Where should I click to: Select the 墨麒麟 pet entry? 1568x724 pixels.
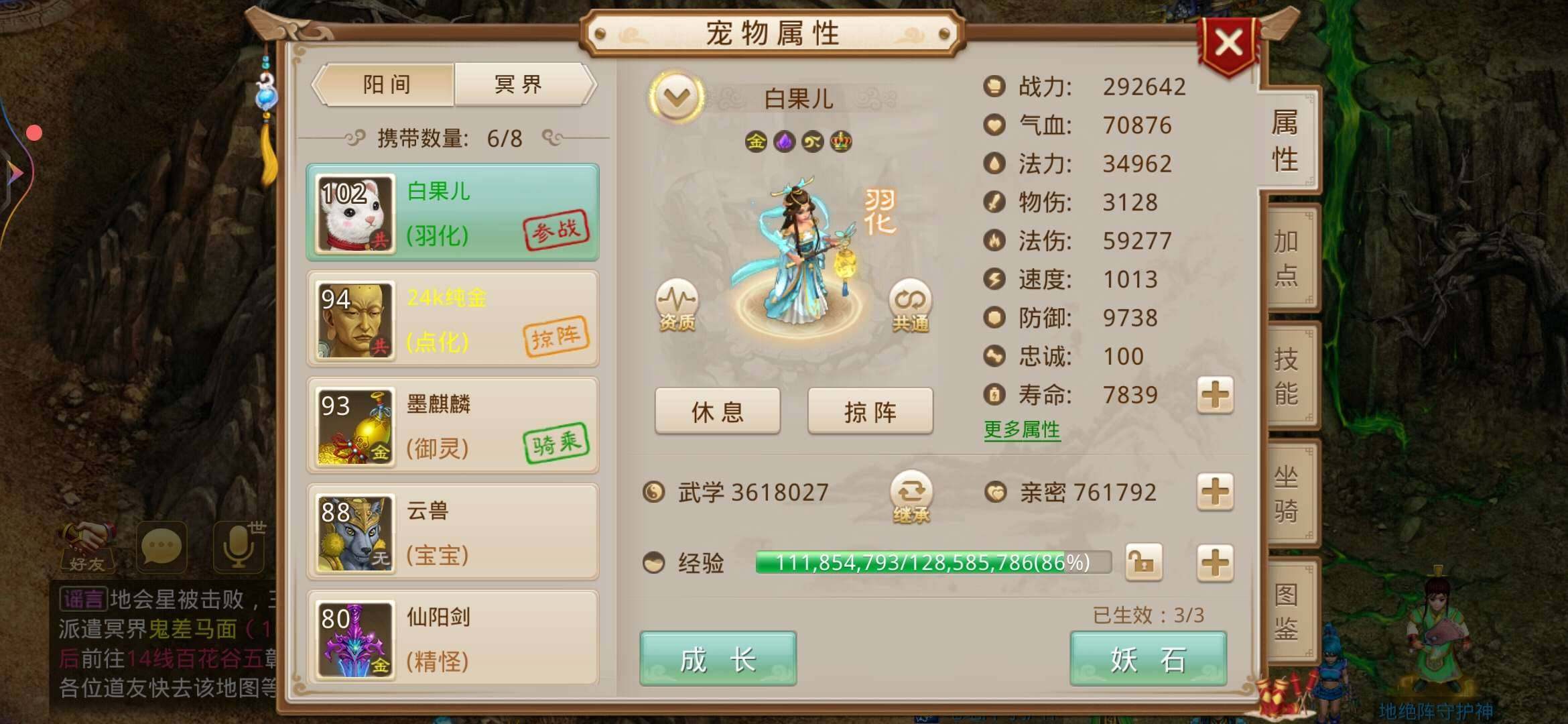[x=452, y=426]
